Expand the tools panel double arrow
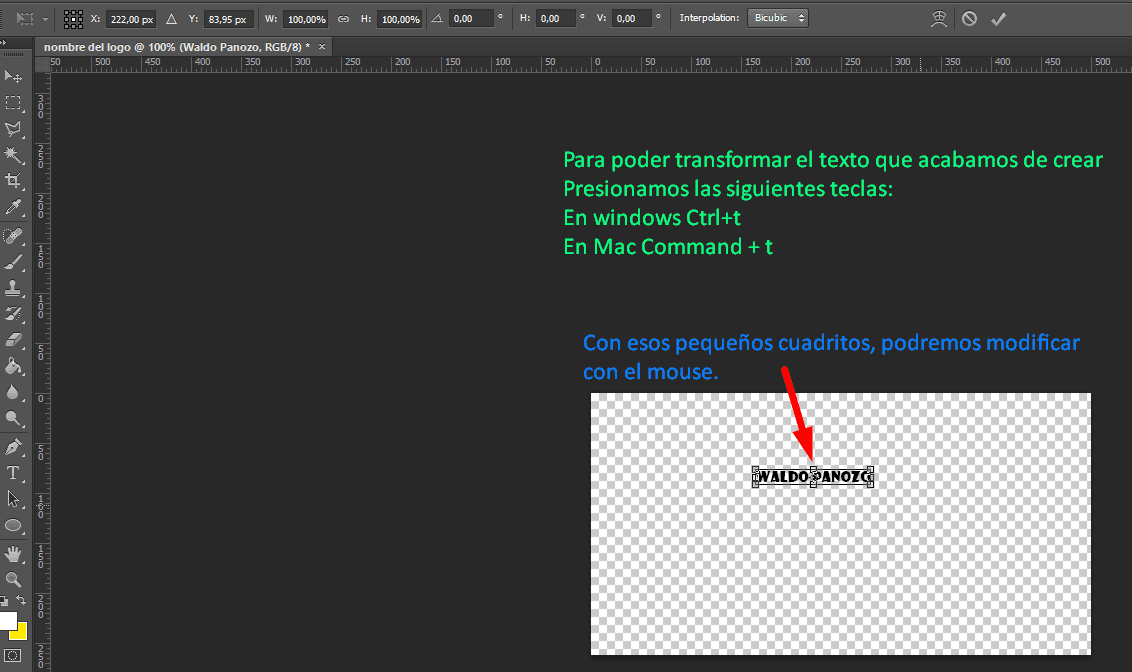 [x=3, y=43]
